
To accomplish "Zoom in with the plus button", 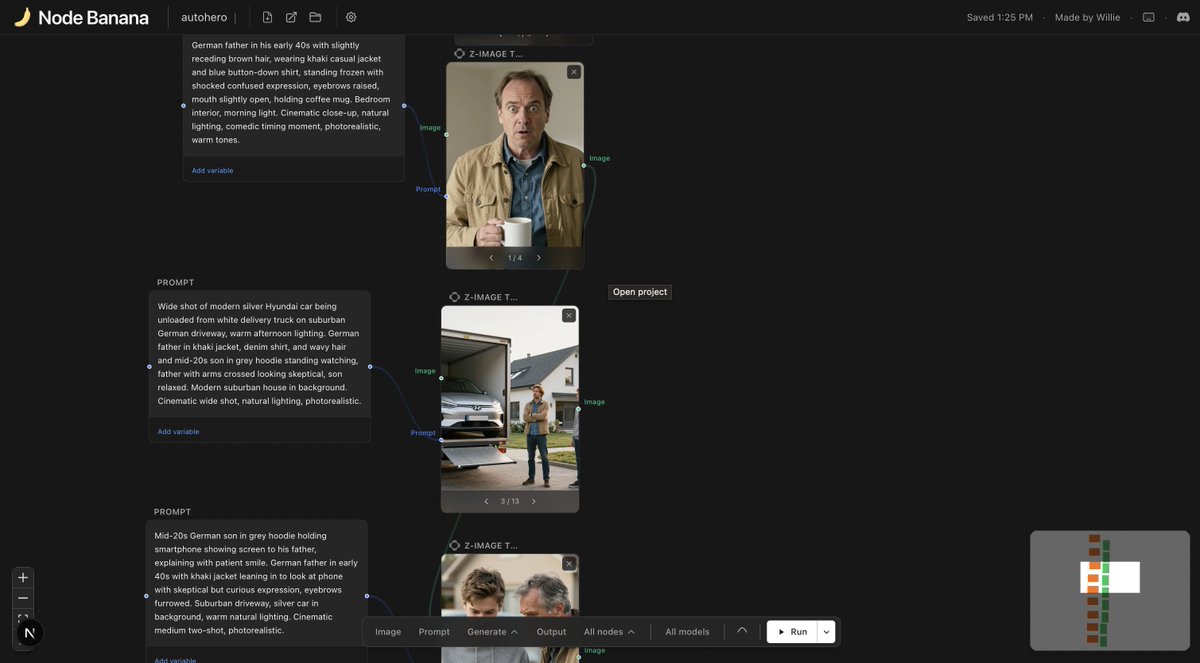I will point(23,578).
